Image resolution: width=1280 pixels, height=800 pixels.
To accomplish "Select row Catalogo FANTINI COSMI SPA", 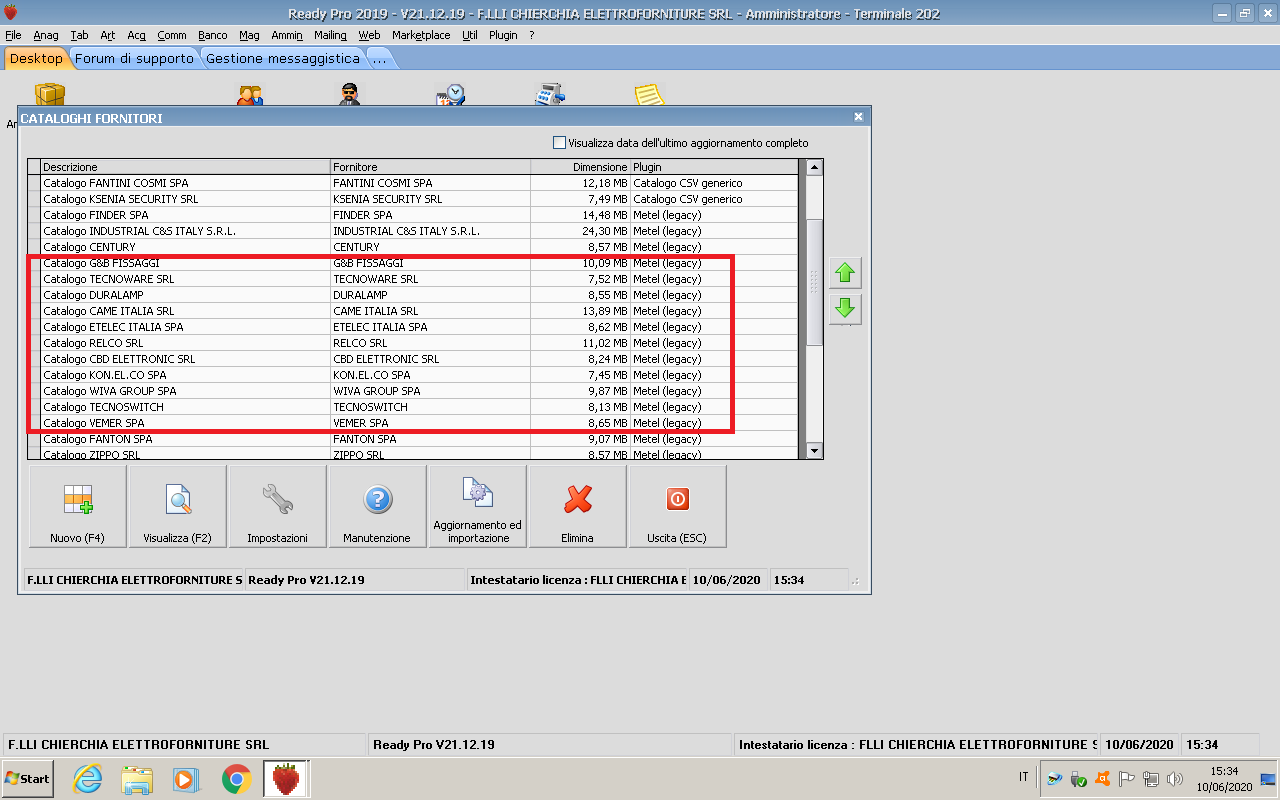I will pyautogui.click(x=413, y=183).
